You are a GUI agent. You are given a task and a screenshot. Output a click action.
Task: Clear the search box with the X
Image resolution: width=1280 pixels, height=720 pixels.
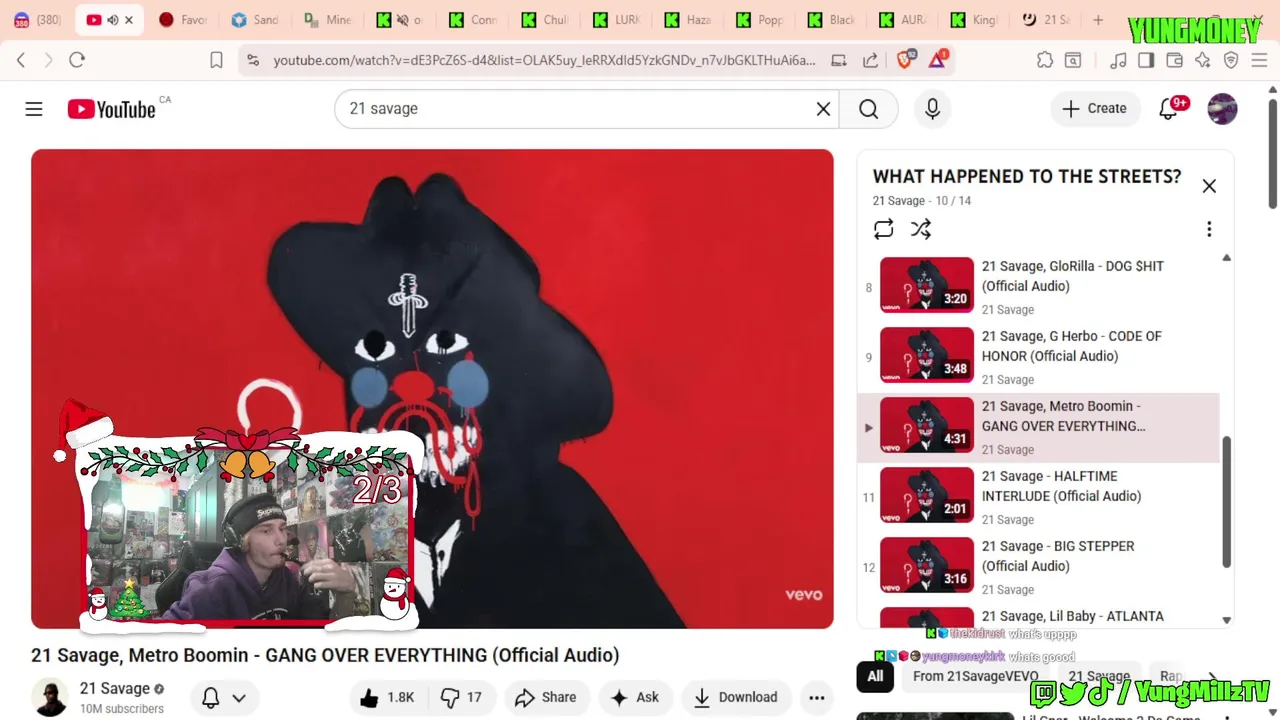(823, 109)
